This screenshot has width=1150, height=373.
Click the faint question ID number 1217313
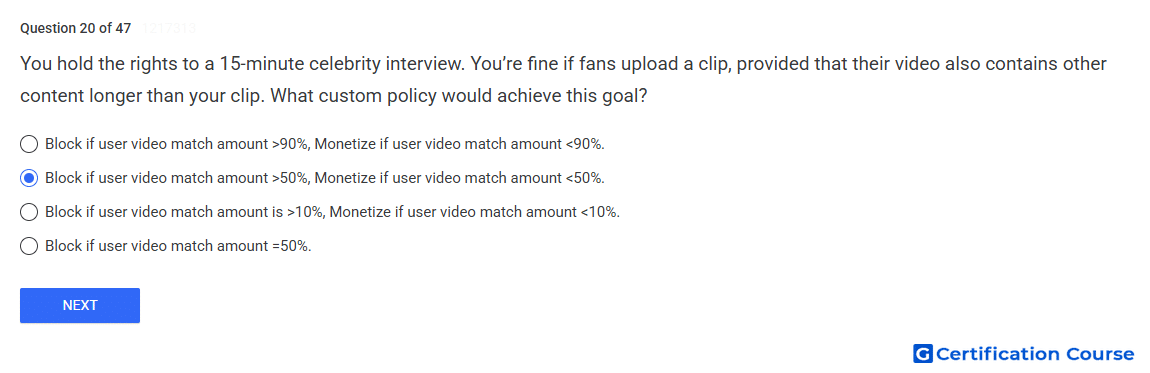pos(168,29)
